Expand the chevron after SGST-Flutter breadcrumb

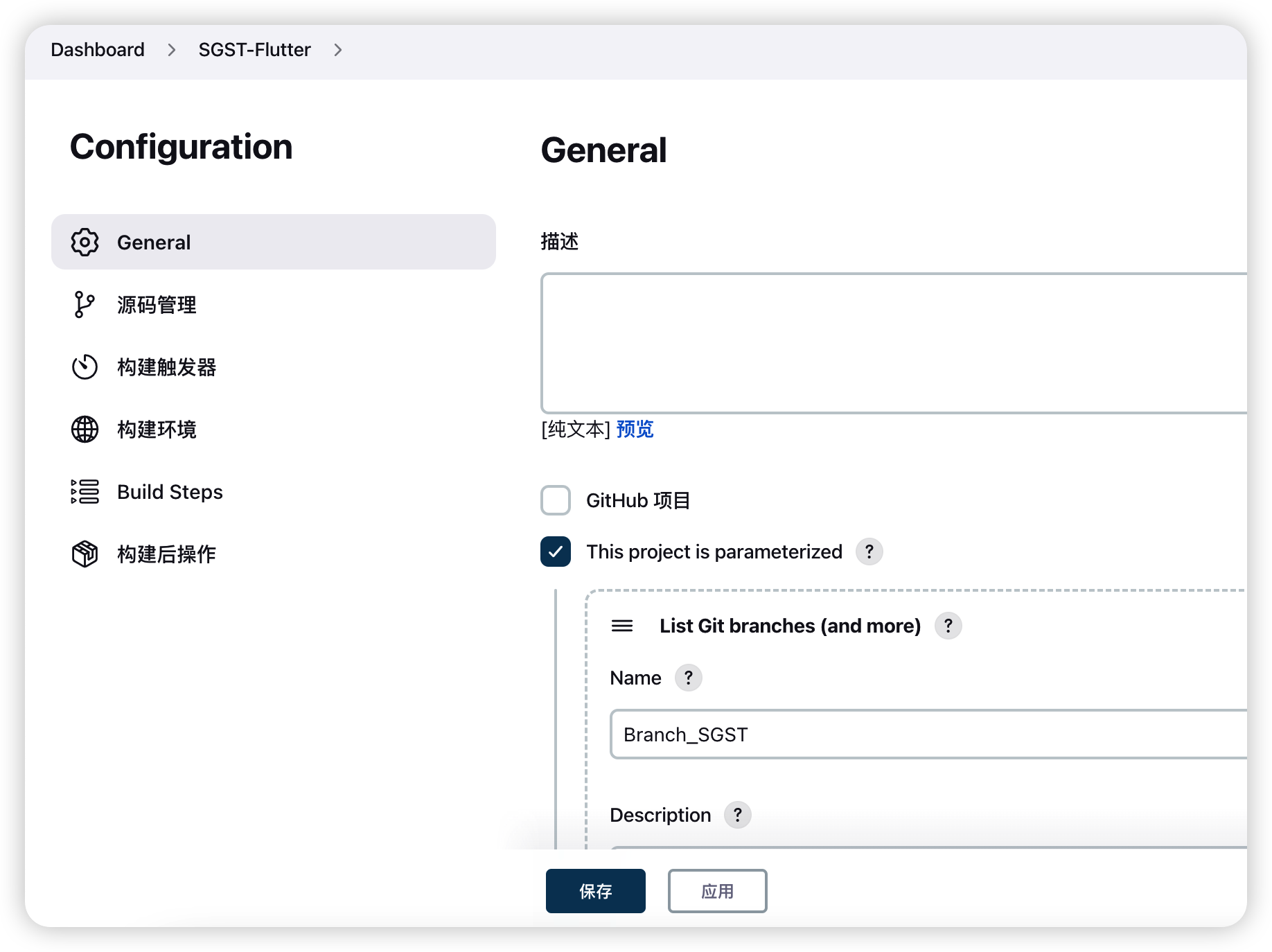coord(338,51)
